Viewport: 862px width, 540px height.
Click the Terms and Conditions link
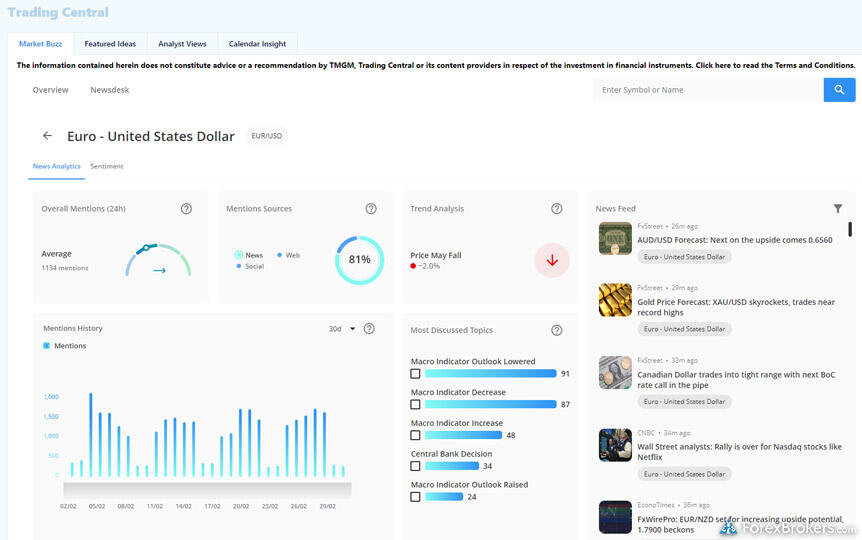(x=775, y=65)
